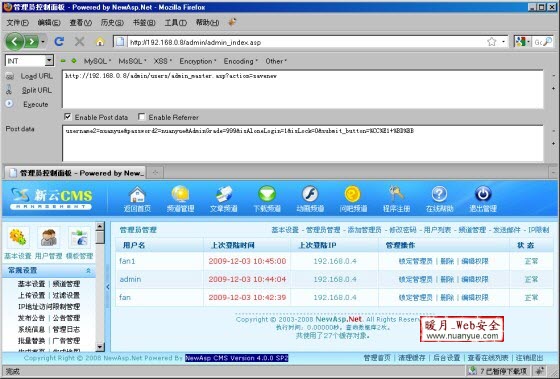Image resolution: width=560 pixels, height=379 pixels.
Task: Click the search magnifier icon in search box
Action: [548, 42]
